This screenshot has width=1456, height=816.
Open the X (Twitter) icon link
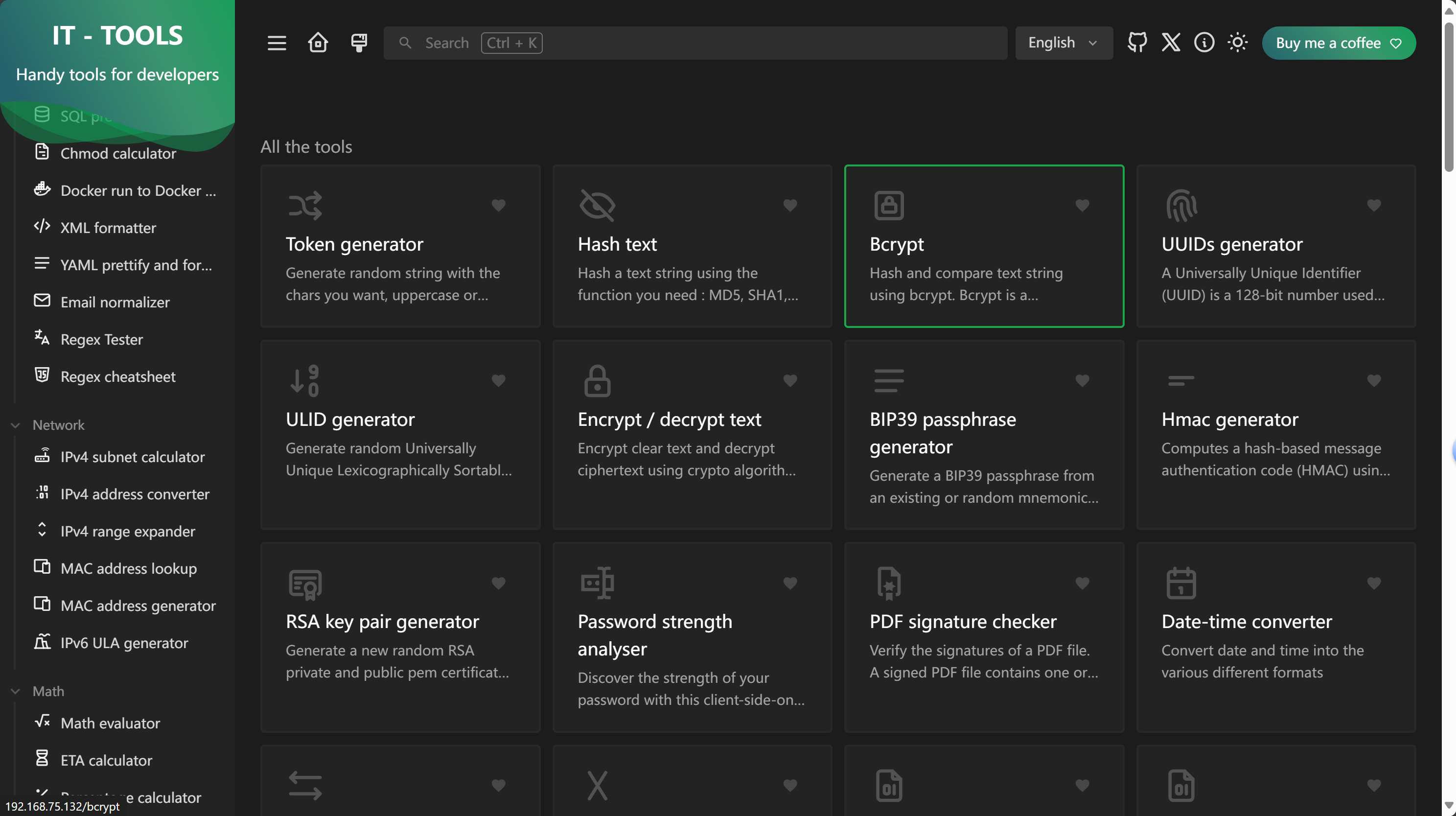pos(1171,43)
